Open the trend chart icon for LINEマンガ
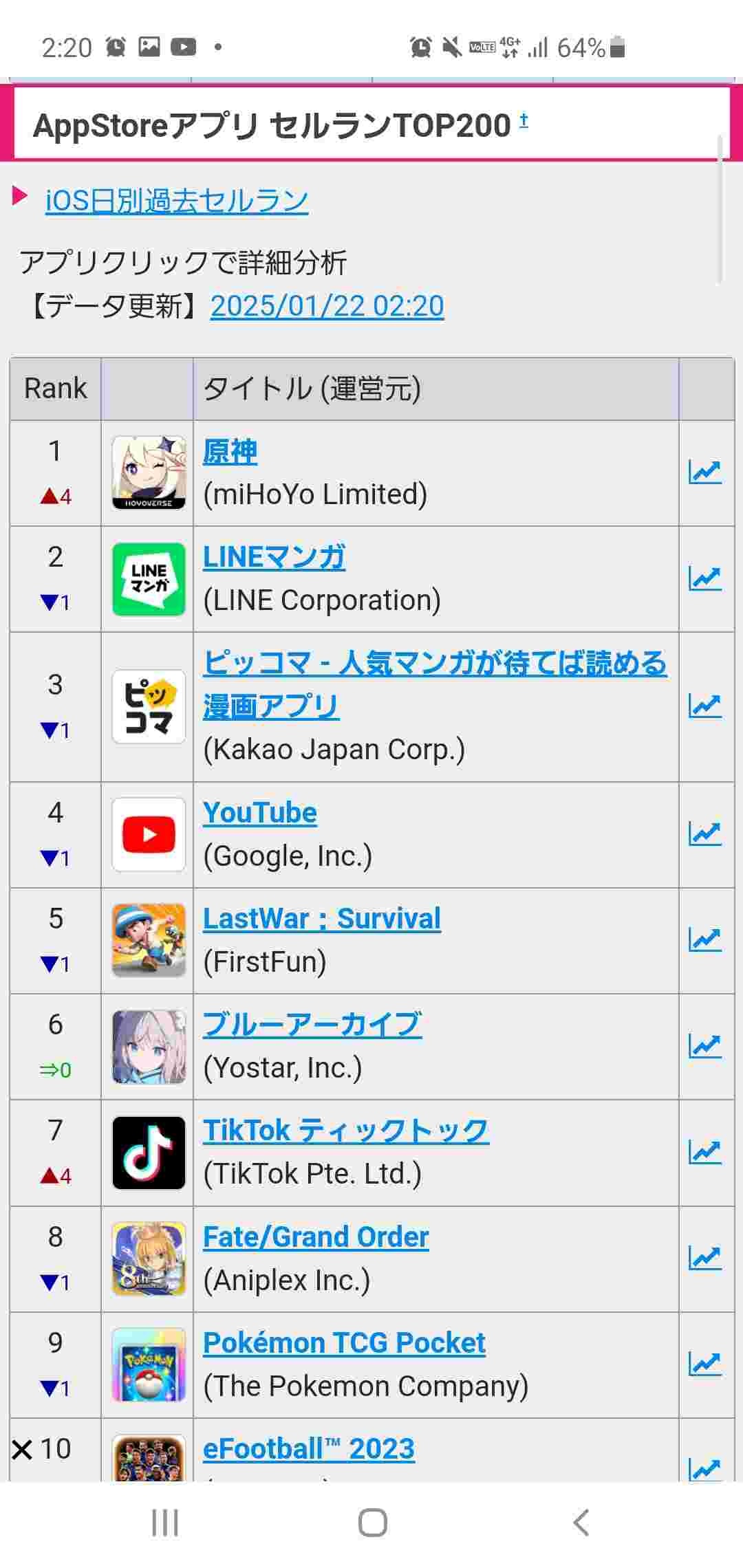Viewport: 743px width, 1568px height. coord(705,579)
